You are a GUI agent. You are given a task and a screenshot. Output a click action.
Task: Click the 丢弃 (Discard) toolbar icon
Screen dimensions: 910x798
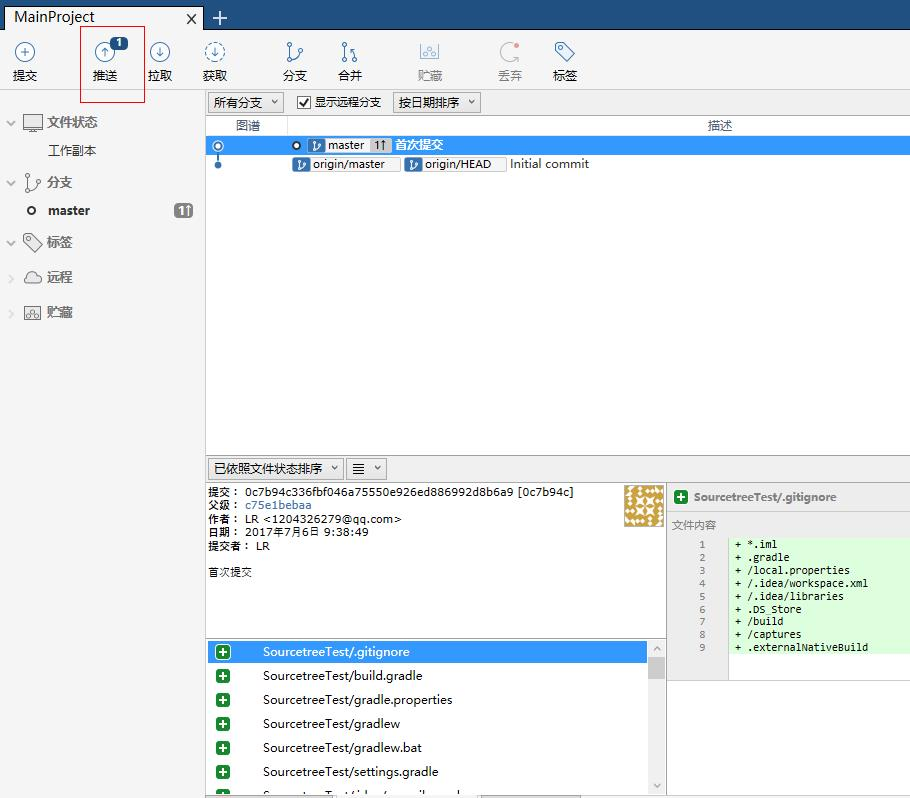[x=510, y=52]
